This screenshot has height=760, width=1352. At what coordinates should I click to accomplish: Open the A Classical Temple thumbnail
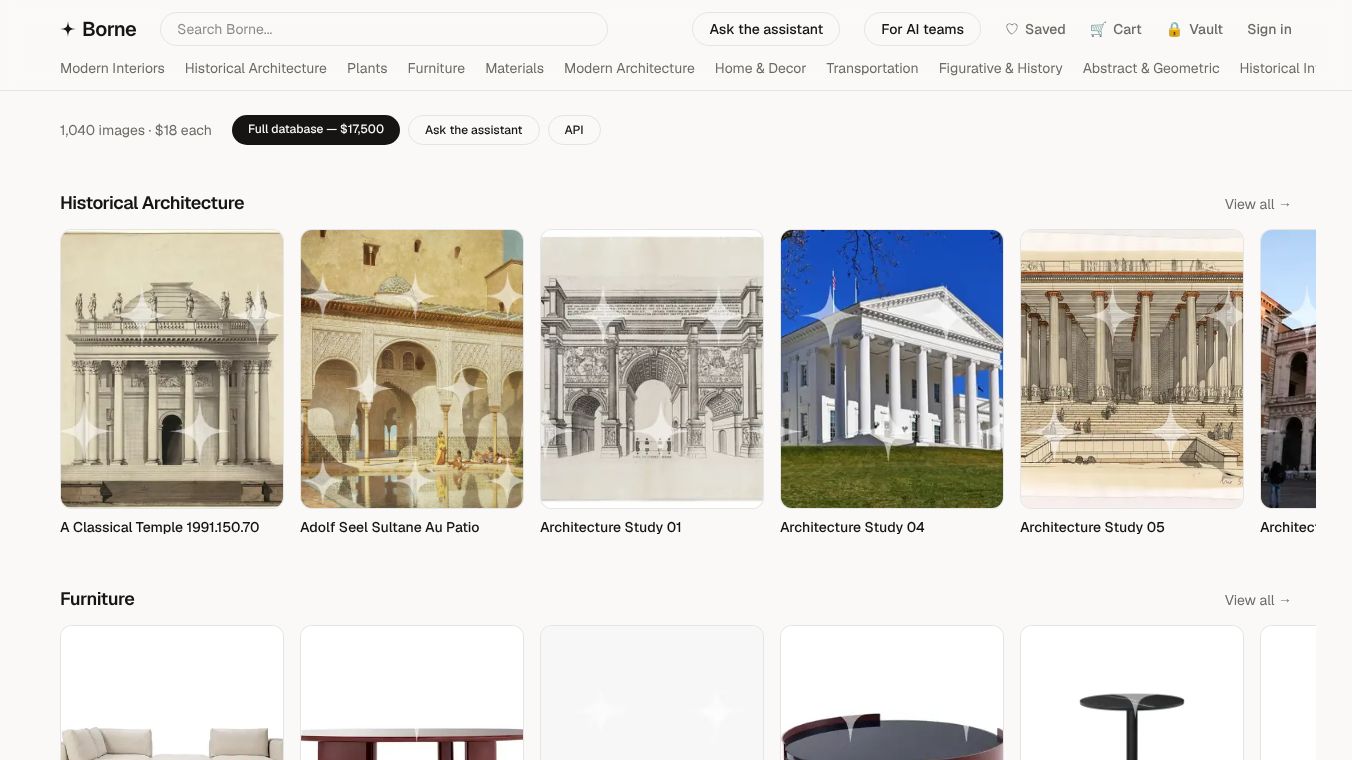coord(172,369)
